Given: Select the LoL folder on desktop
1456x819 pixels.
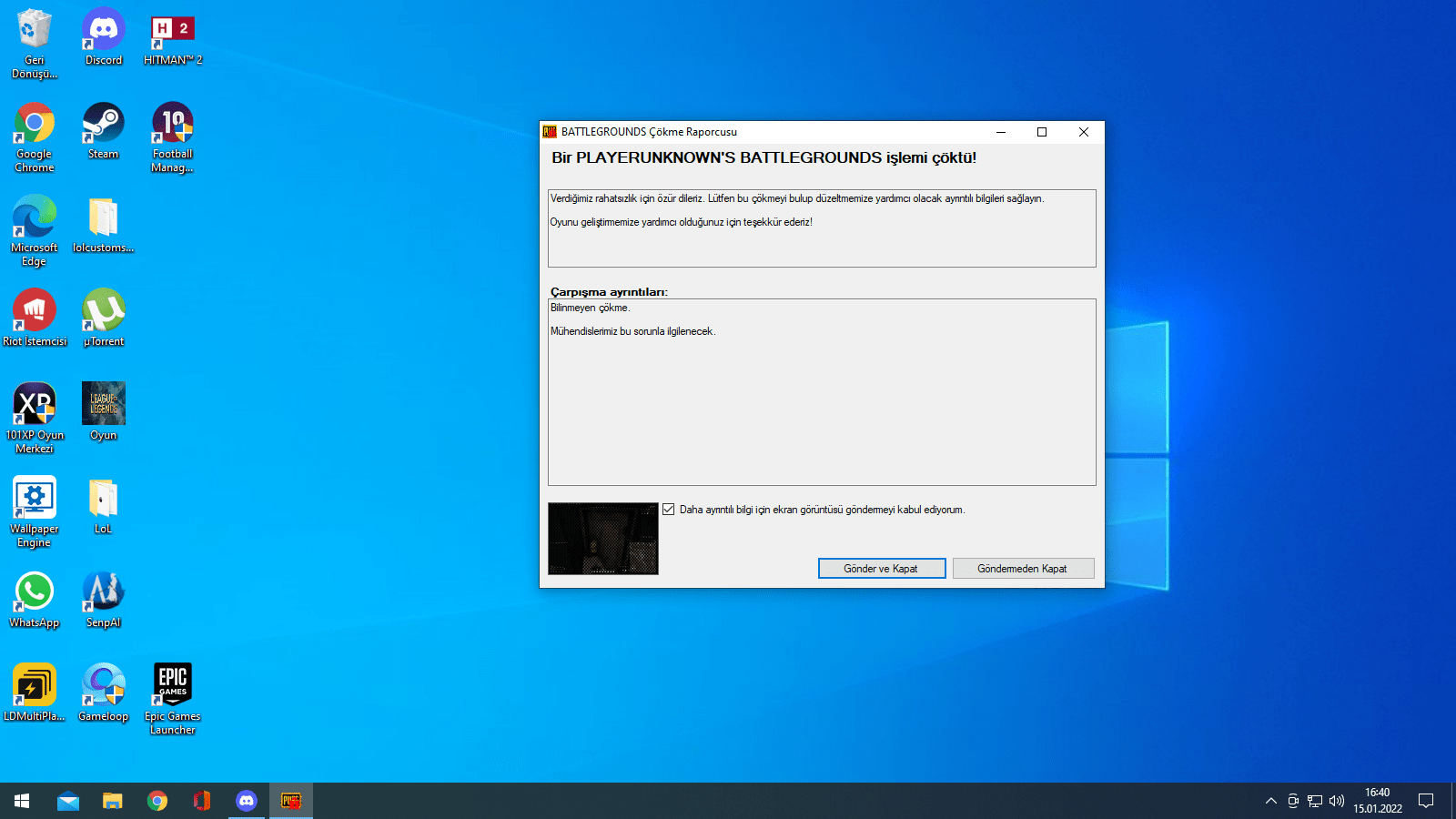Looking at the screenshot, I should [104, 505].
